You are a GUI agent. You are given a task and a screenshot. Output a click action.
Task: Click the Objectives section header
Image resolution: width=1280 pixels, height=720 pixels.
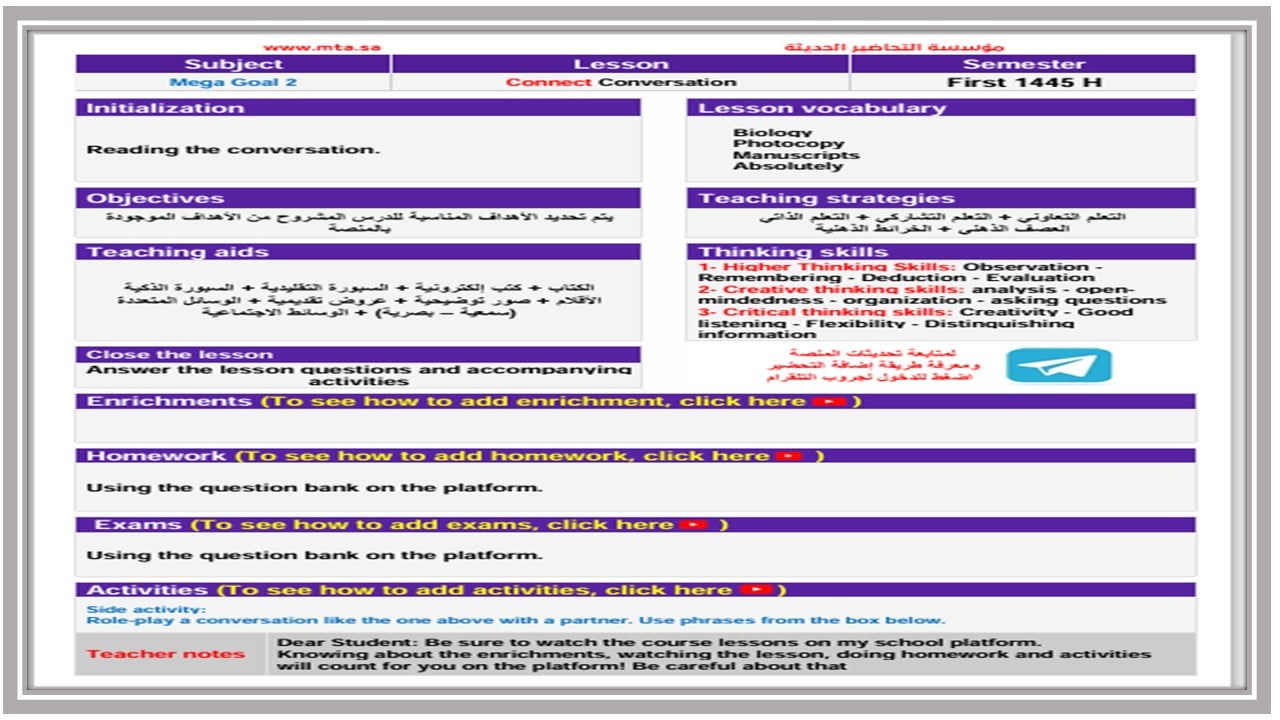pyautogui.click(x=359, y=198)
